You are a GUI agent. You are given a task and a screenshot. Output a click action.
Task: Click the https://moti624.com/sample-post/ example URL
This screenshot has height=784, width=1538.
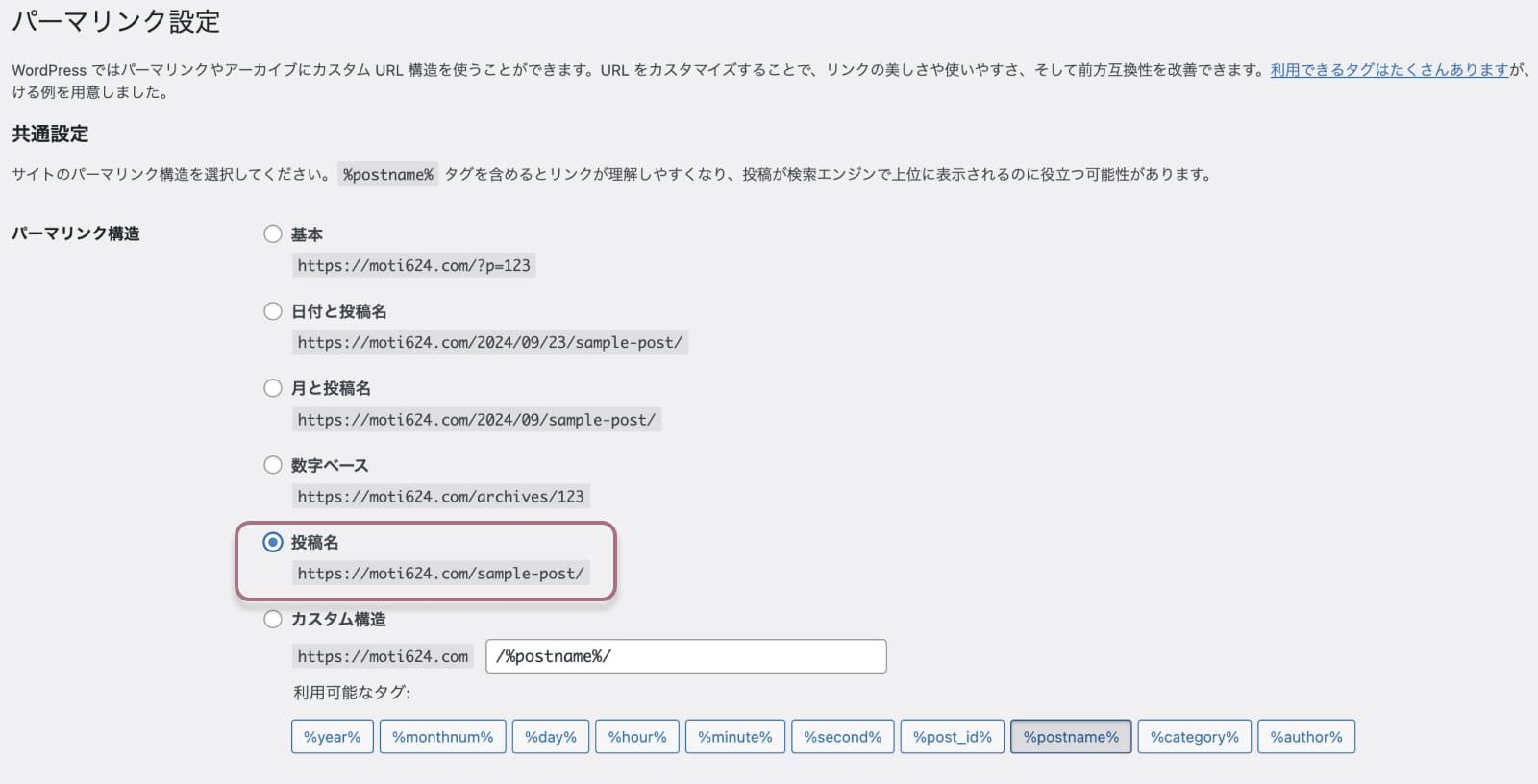(441, 573)
